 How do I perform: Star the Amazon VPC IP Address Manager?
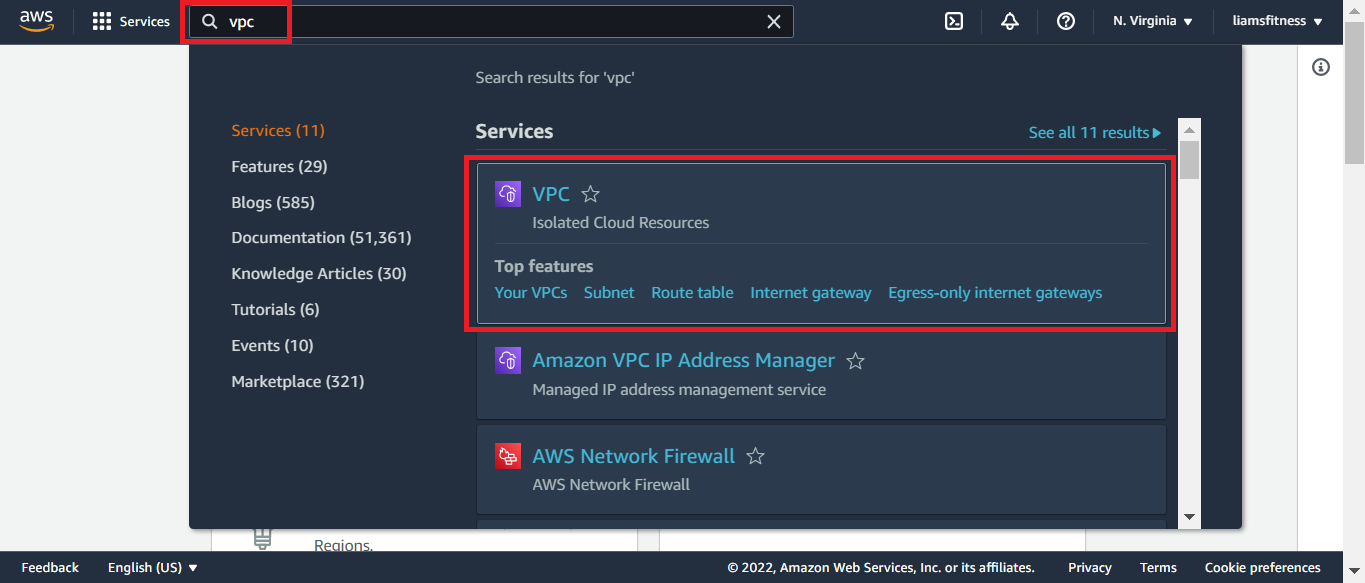coord(855,361)
